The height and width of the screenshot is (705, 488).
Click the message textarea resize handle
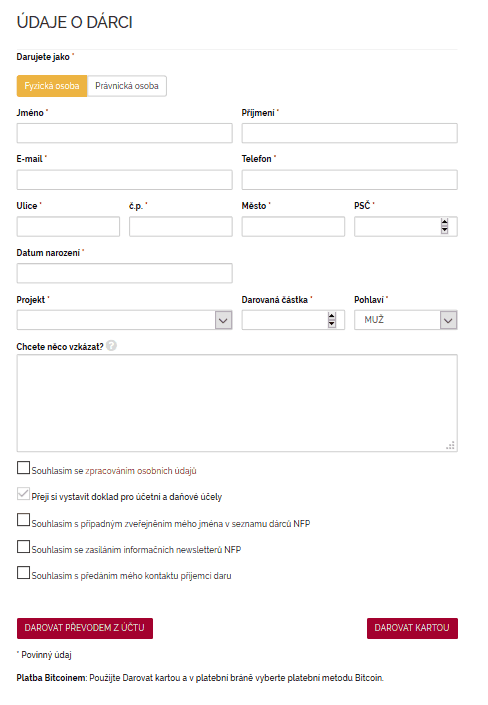point(451,446)
